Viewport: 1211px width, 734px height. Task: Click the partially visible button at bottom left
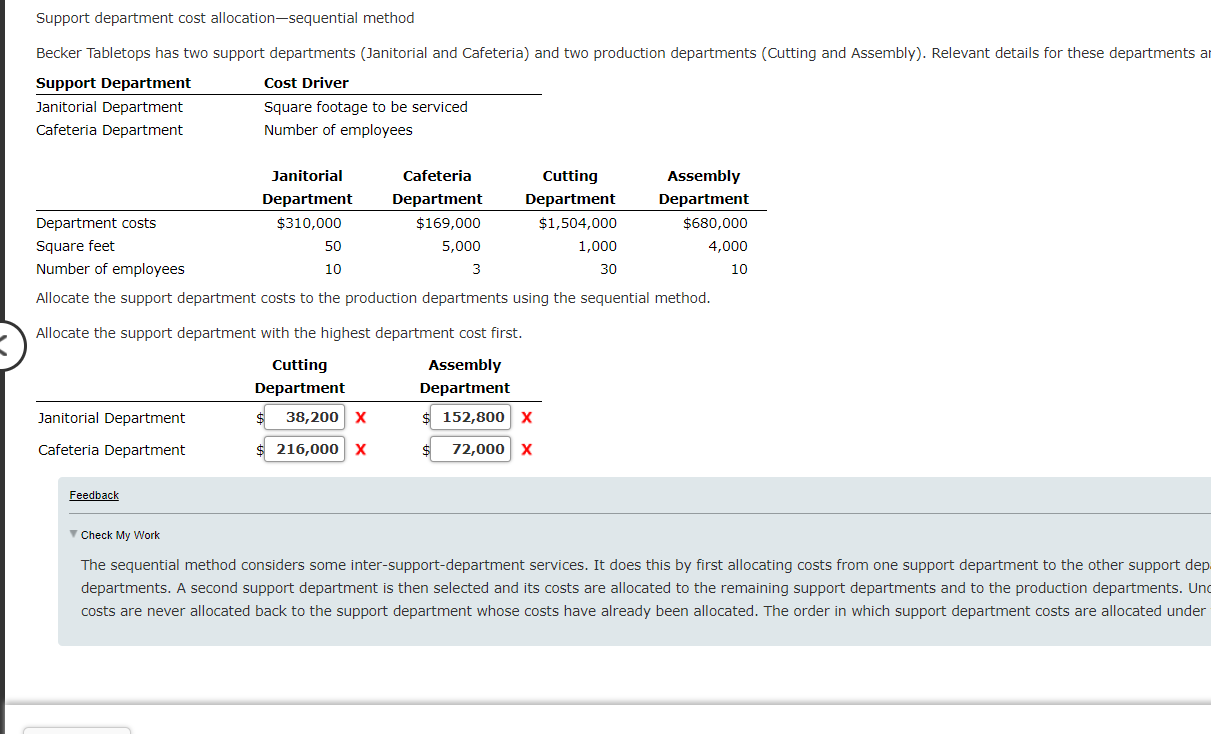coord(76,731)
